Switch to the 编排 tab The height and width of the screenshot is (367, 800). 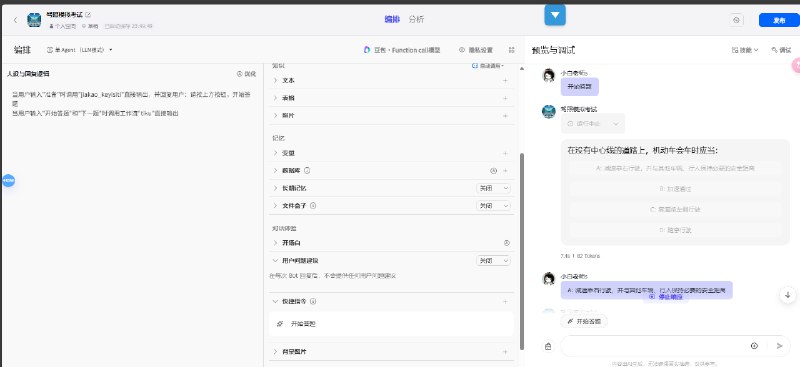coord(392,19)
